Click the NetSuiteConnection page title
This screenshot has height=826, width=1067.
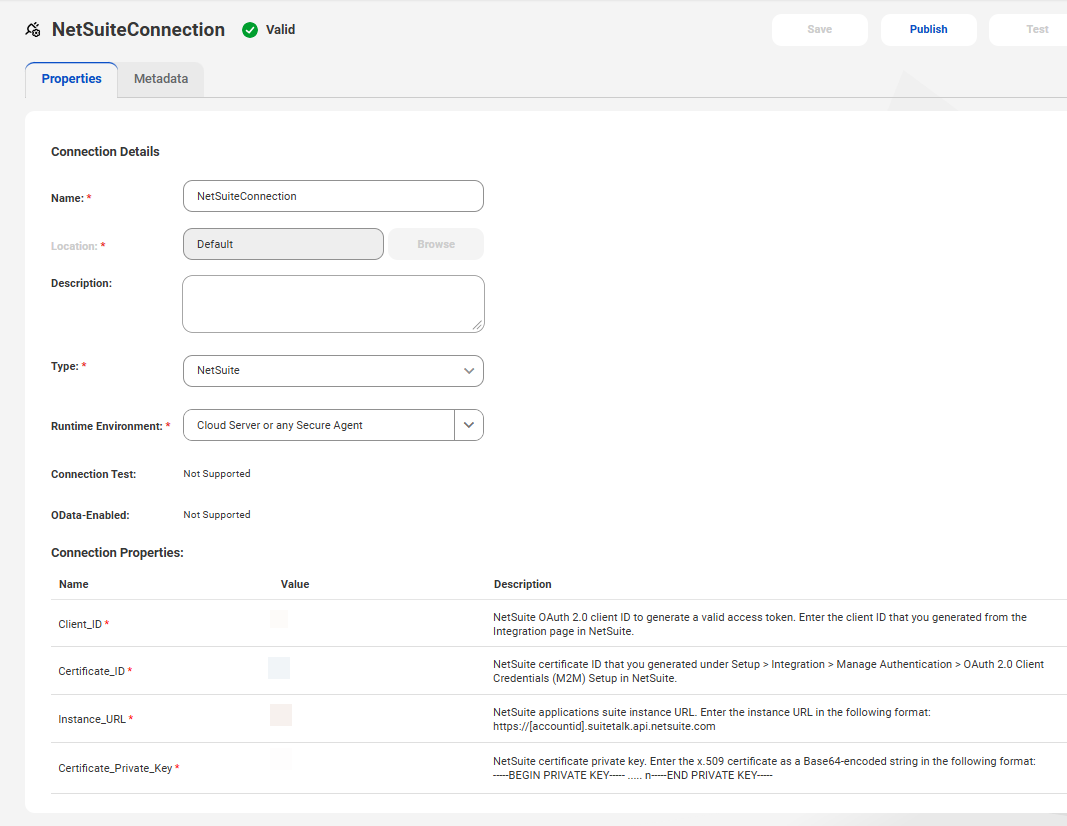(x=138, y=30)
